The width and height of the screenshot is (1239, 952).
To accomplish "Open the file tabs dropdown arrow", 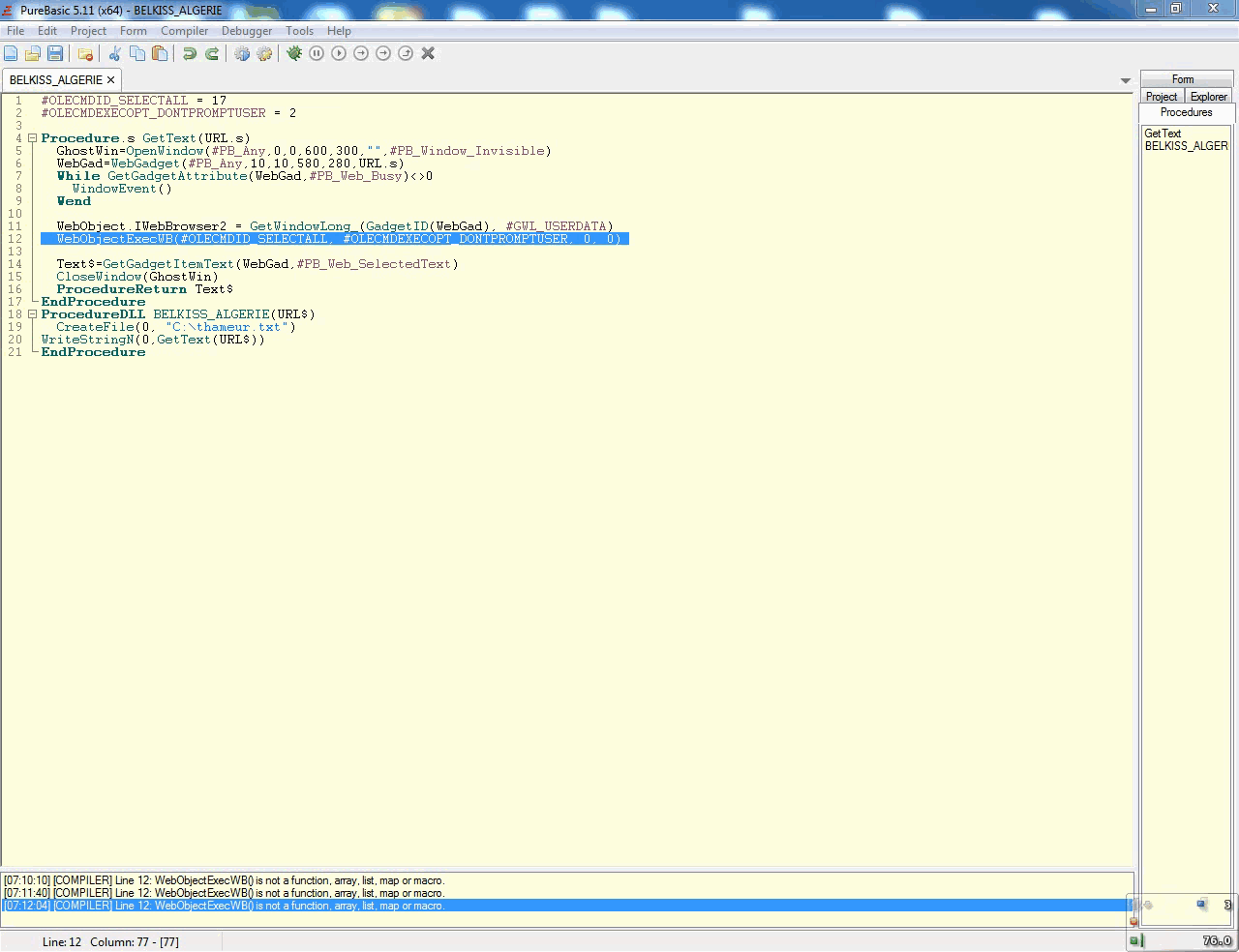I will [x=1125, y=80].
